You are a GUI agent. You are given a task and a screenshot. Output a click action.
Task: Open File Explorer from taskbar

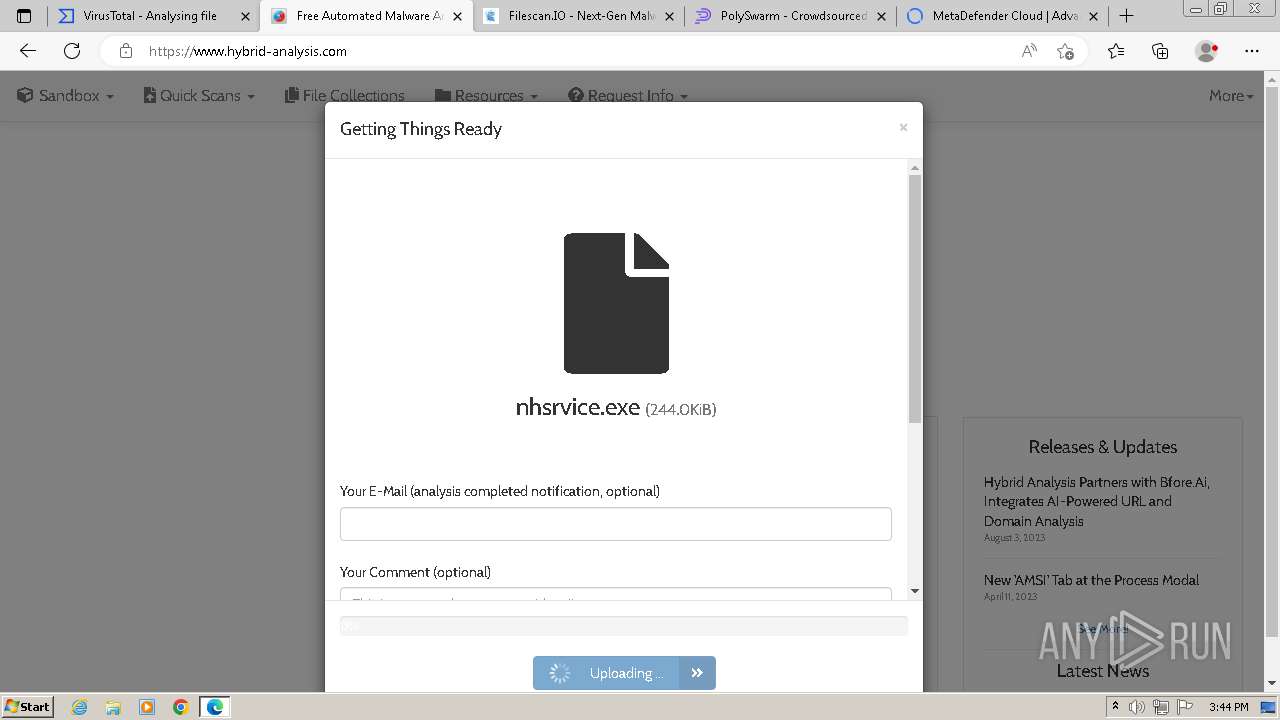(x=113, y=707)
